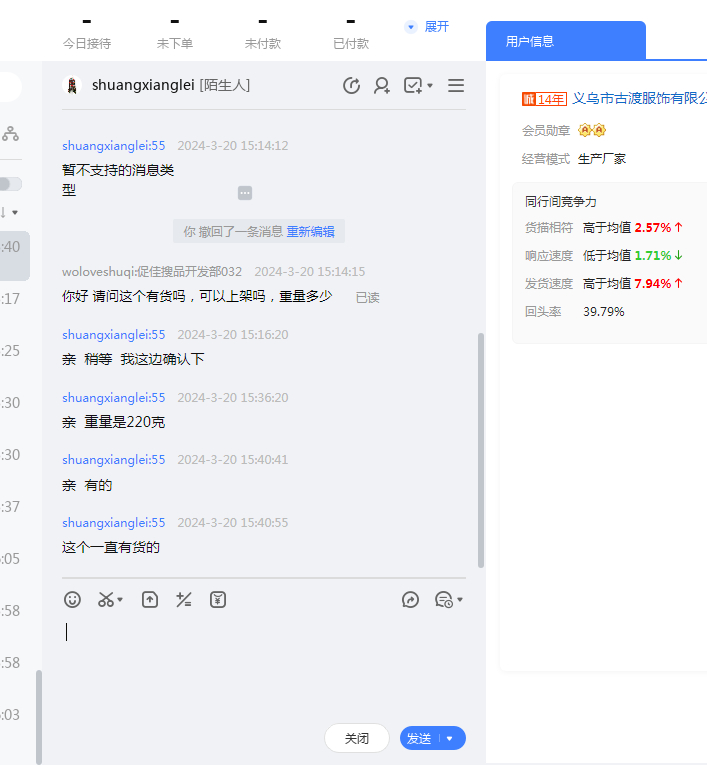707x784 pixels.
Task: Click the file upload icon
Action: (150, 600)
